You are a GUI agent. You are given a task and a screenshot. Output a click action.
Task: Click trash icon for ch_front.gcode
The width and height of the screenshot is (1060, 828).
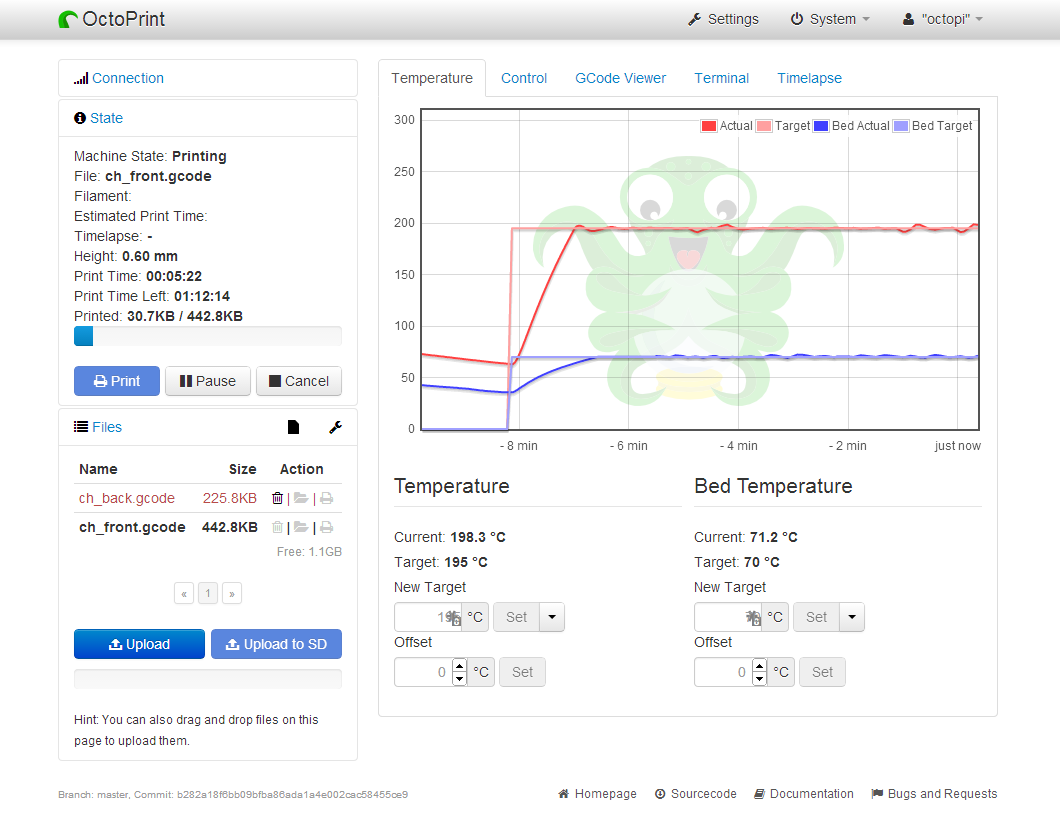277,527
